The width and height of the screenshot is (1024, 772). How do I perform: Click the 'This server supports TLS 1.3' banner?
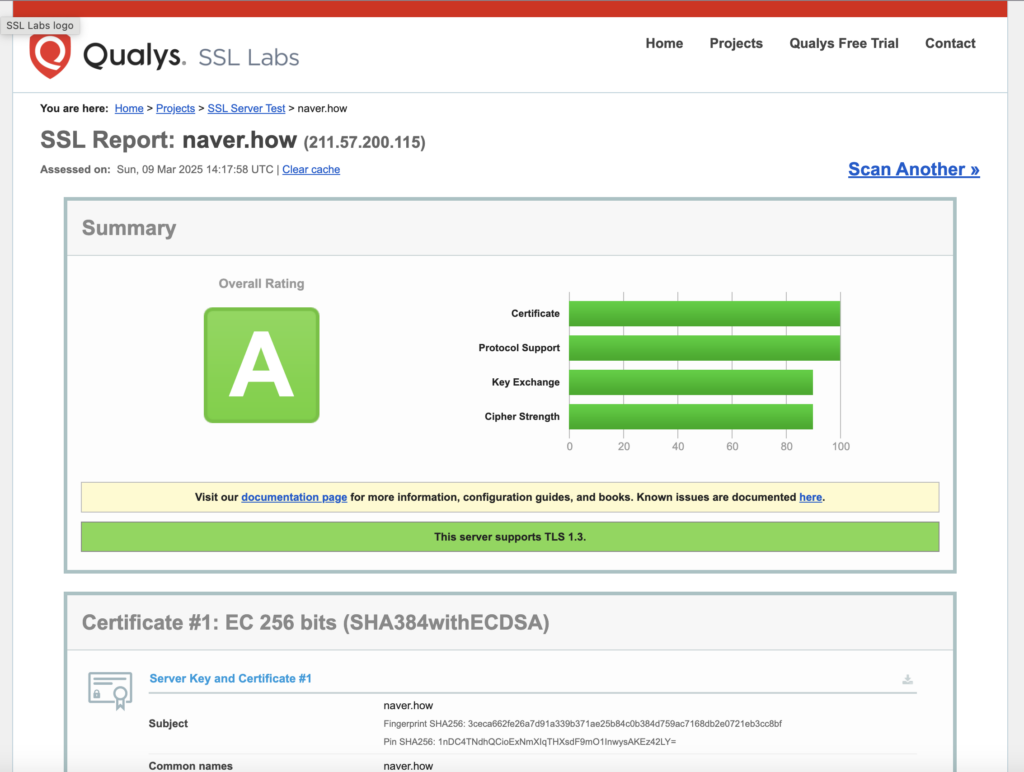[x=510, y=537]
